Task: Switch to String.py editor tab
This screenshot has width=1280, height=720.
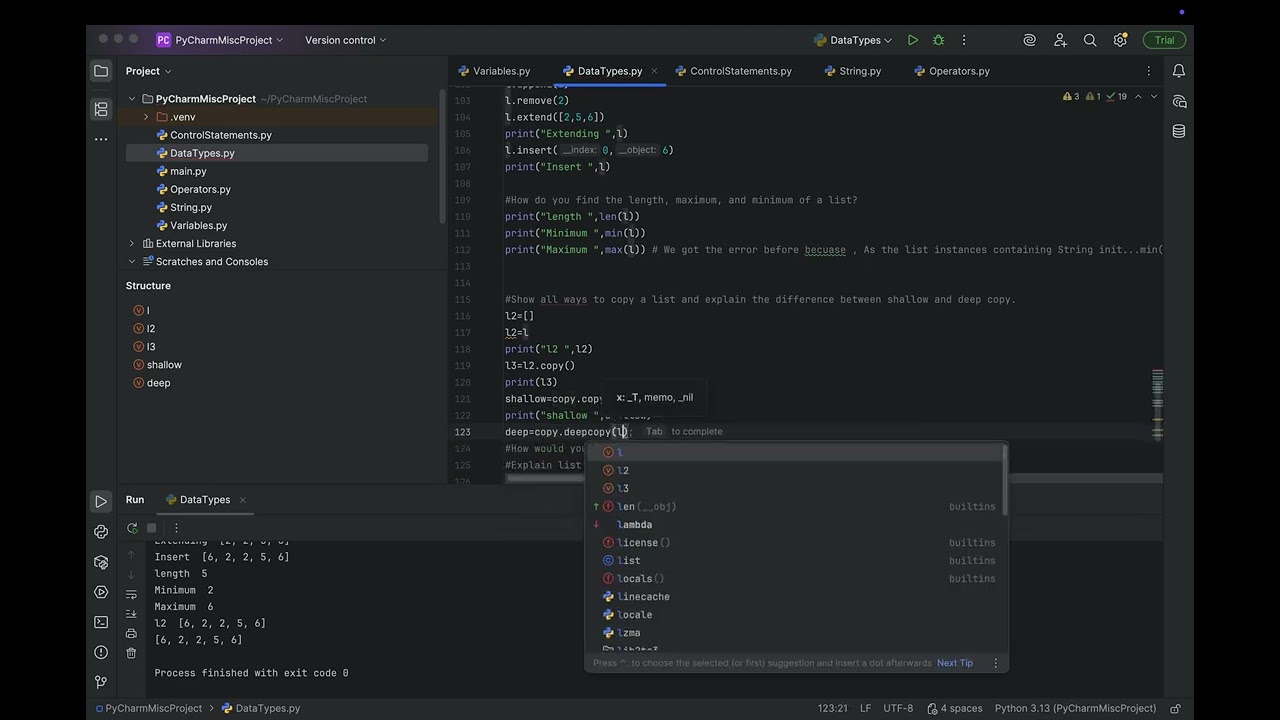Action: coord(853,71)
